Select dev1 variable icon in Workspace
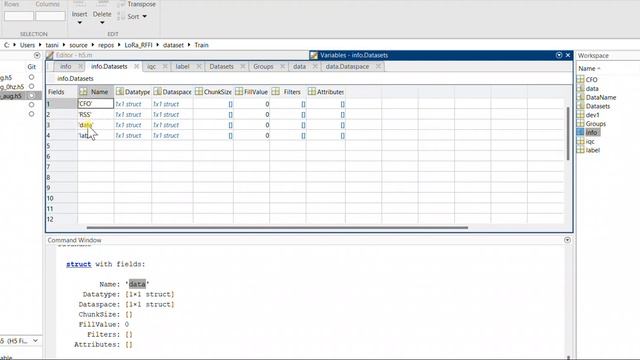This screenshot has width=640, height=360. (580, 115)
